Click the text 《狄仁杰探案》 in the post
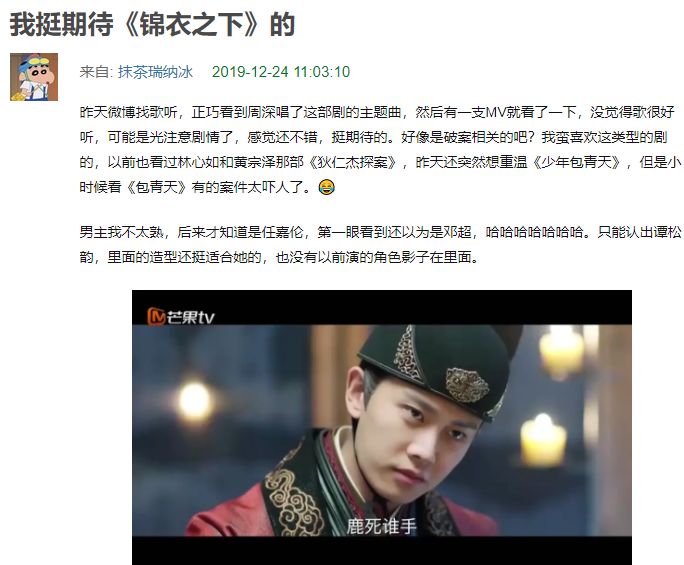Screen dimensions: 684x565 click(x=352, y=162)
